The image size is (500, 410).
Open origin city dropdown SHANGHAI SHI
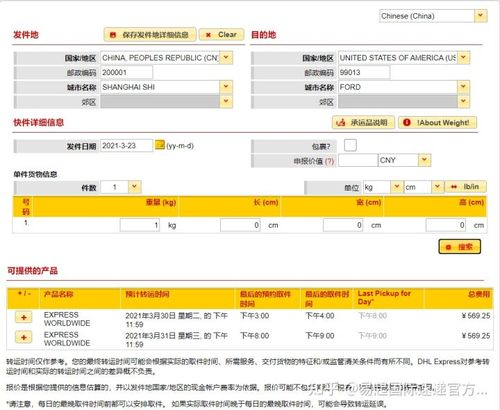[226, 87]
